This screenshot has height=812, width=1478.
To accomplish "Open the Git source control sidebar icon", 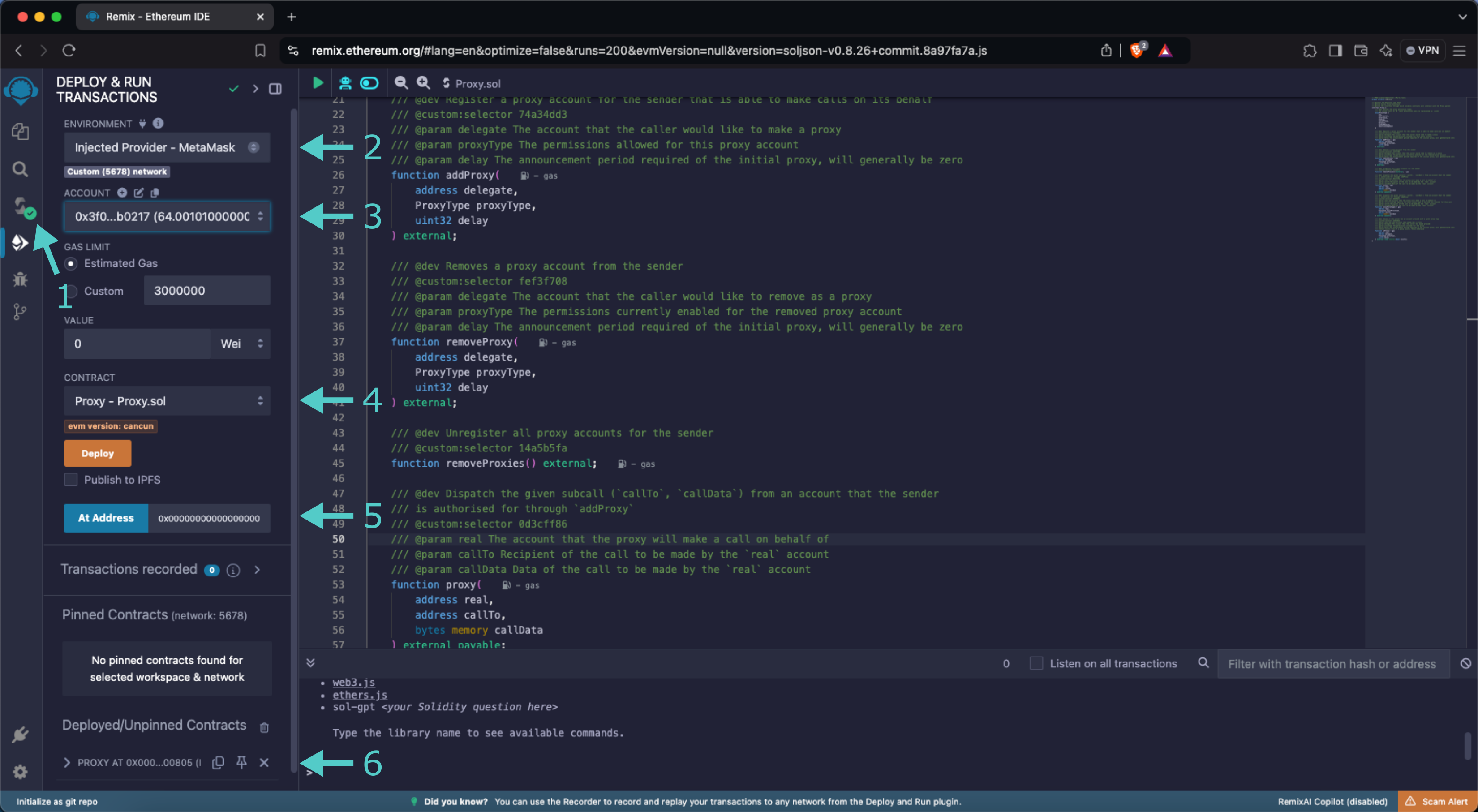I will [x=20, y=312].
